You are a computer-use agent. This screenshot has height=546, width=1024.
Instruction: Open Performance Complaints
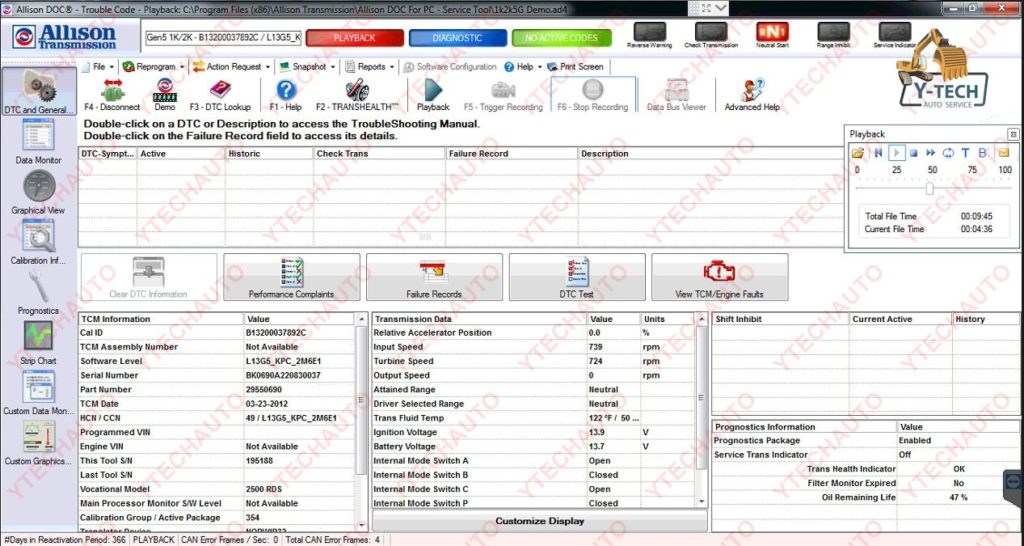pyautogui.click(x=291, y=278)
